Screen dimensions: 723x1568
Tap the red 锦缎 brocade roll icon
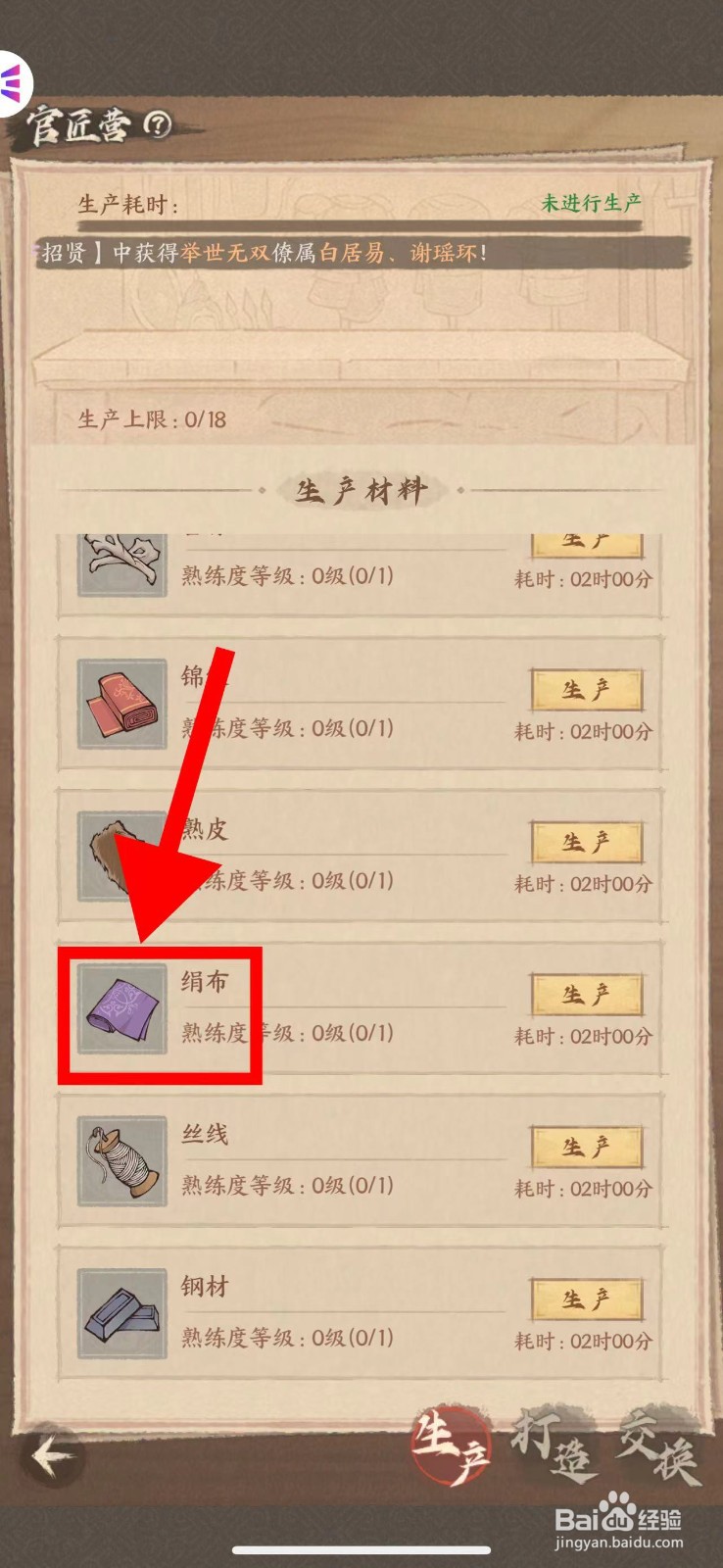121,704
